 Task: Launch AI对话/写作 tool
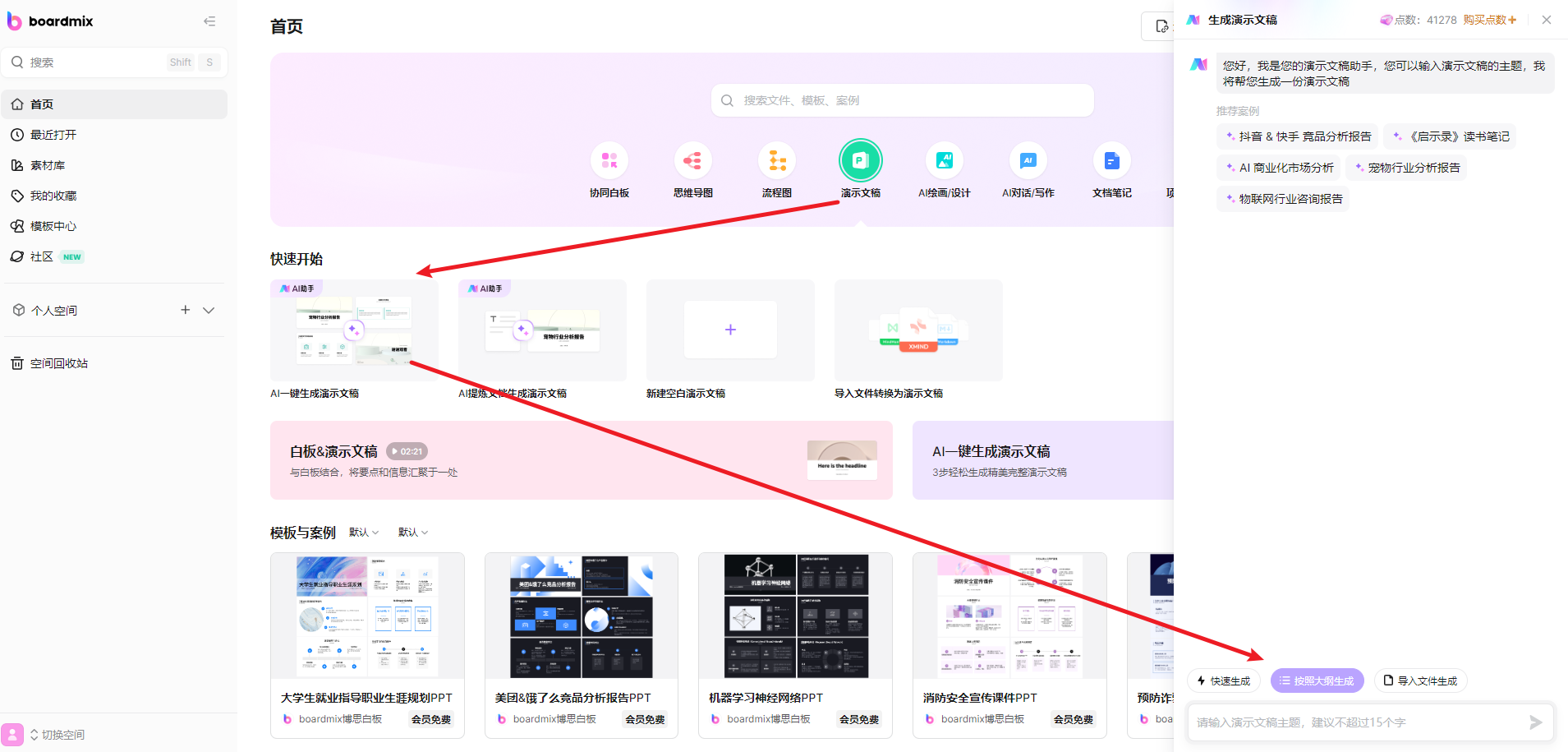pos(1028,160)
